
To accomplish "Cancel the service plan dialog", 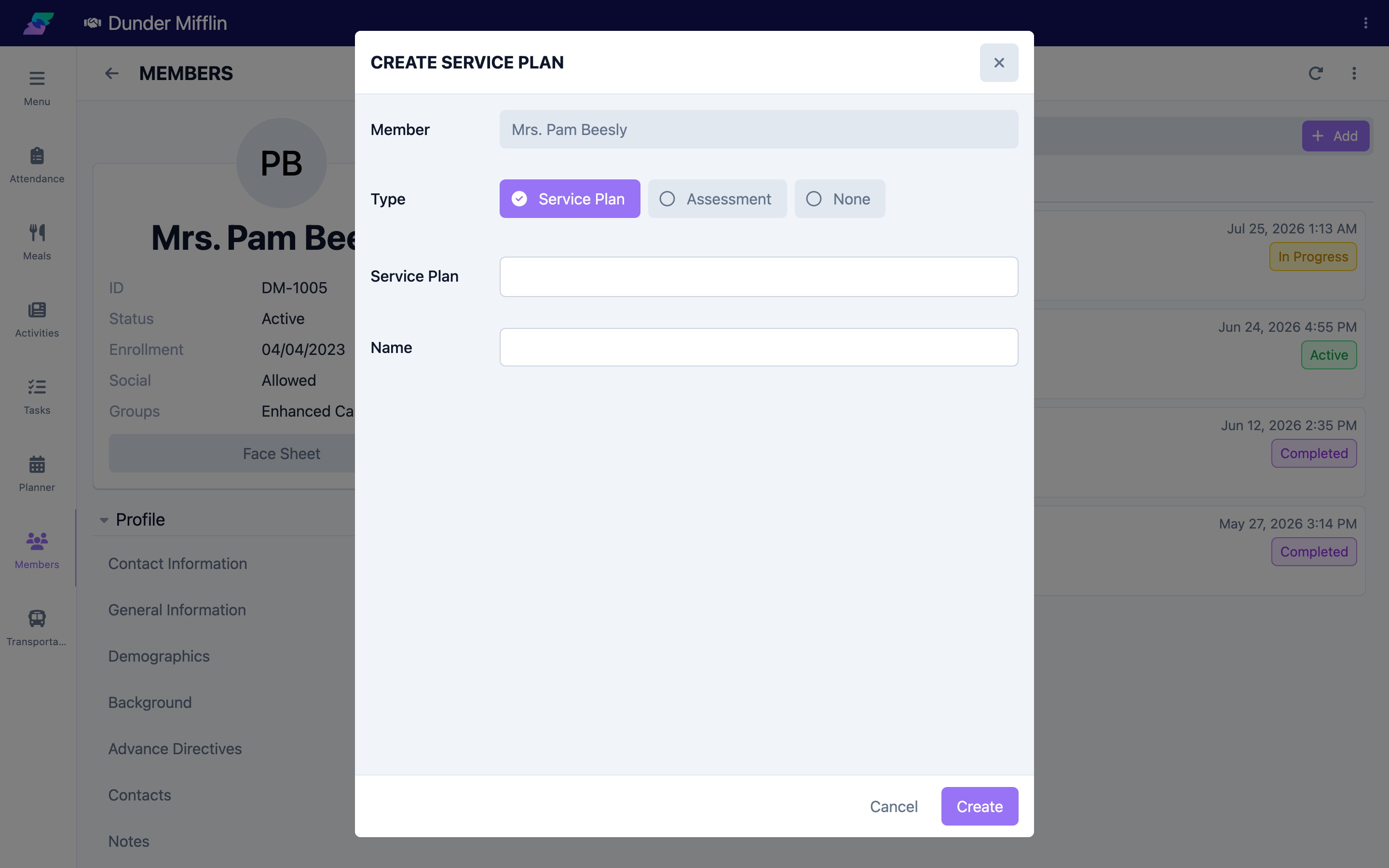I will click(894, 806).
